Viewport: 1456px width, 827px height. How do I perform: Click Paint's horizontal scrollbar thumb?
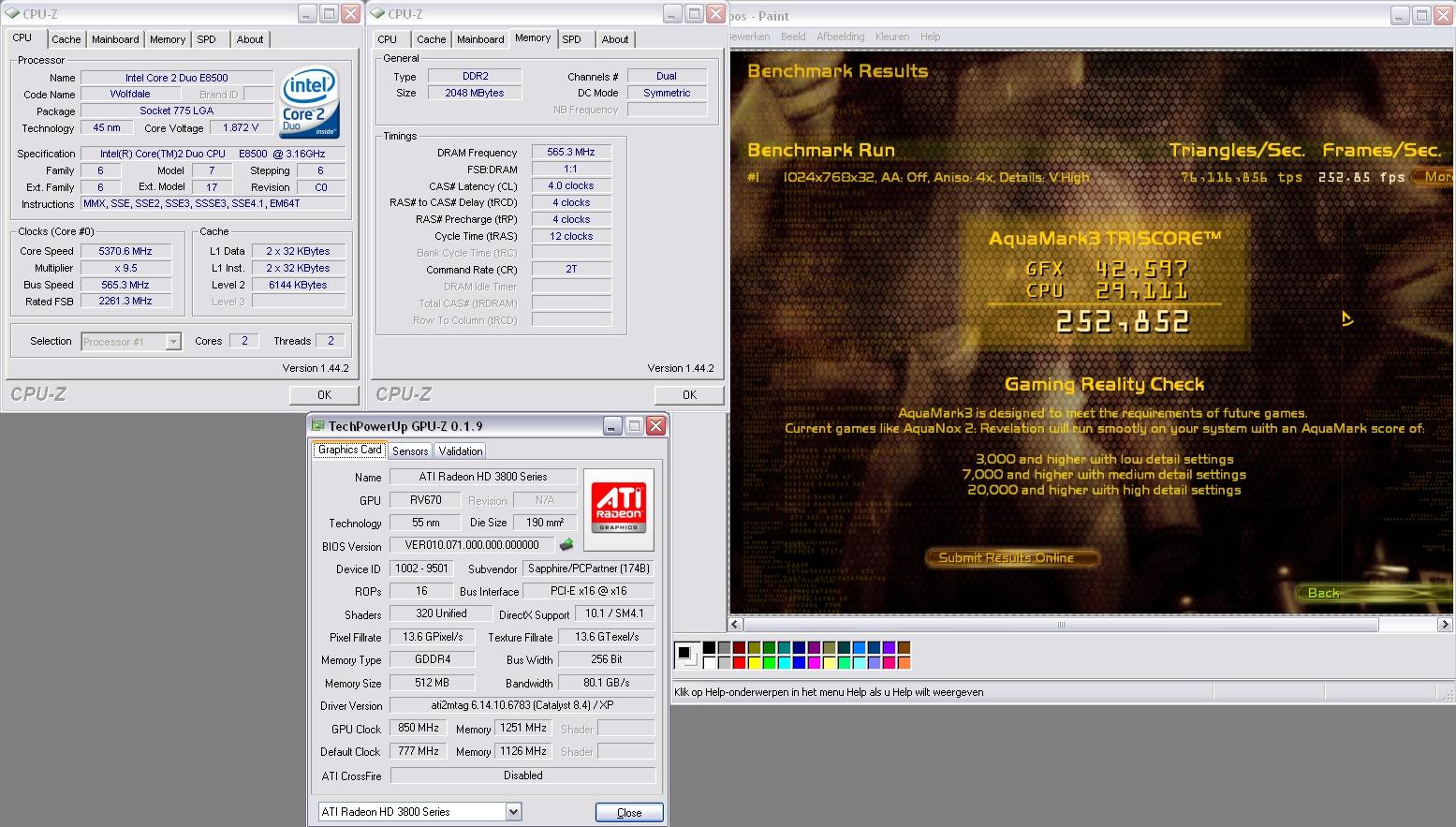pos(1061,625)
